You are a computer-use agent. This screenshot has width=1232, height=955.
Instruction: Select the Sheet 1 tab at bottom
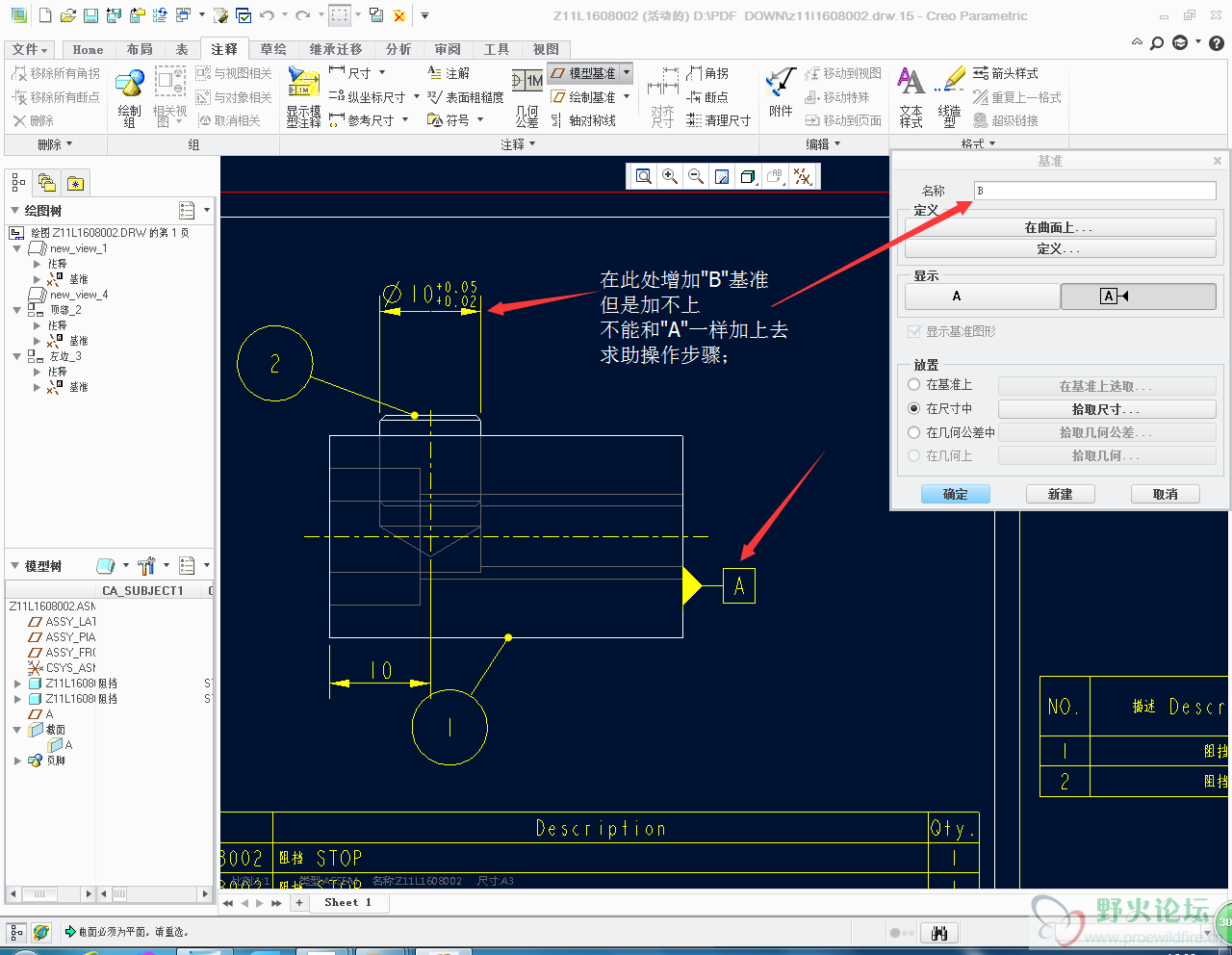click(347, 902)
